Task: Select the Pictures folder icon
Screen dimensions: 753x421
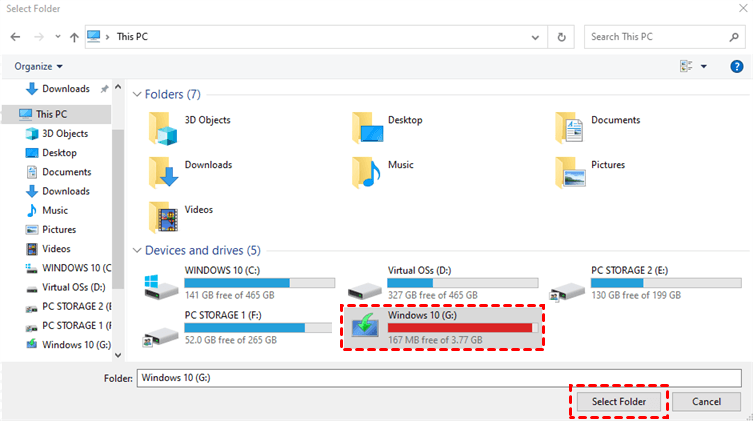Action: tap(571, 172)
